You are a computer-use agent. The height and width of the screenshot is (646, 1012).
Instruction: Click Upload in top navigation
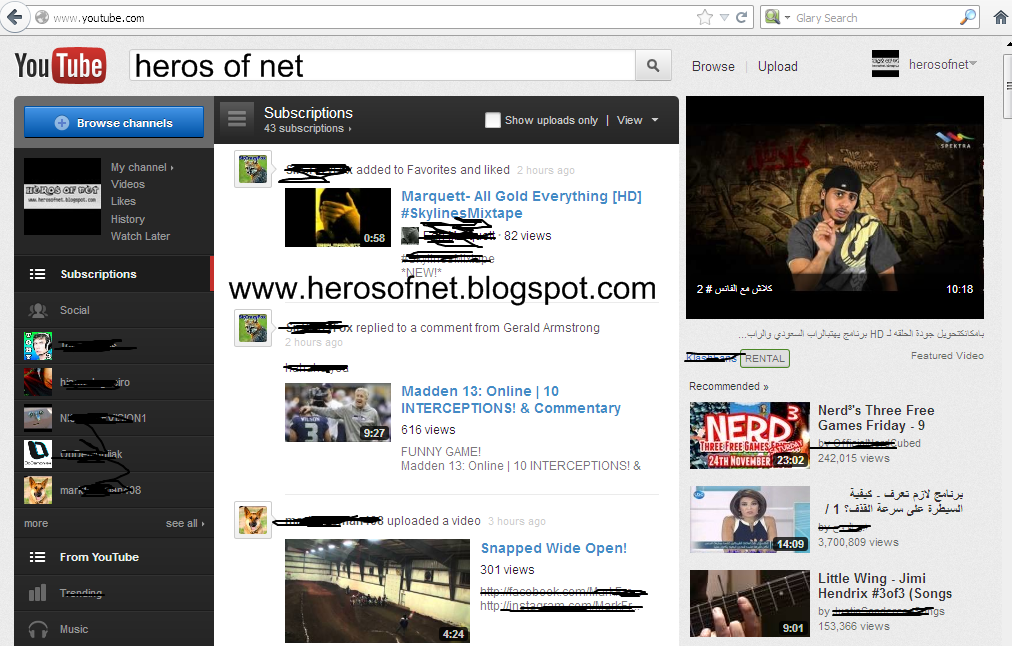click(778, 66)
